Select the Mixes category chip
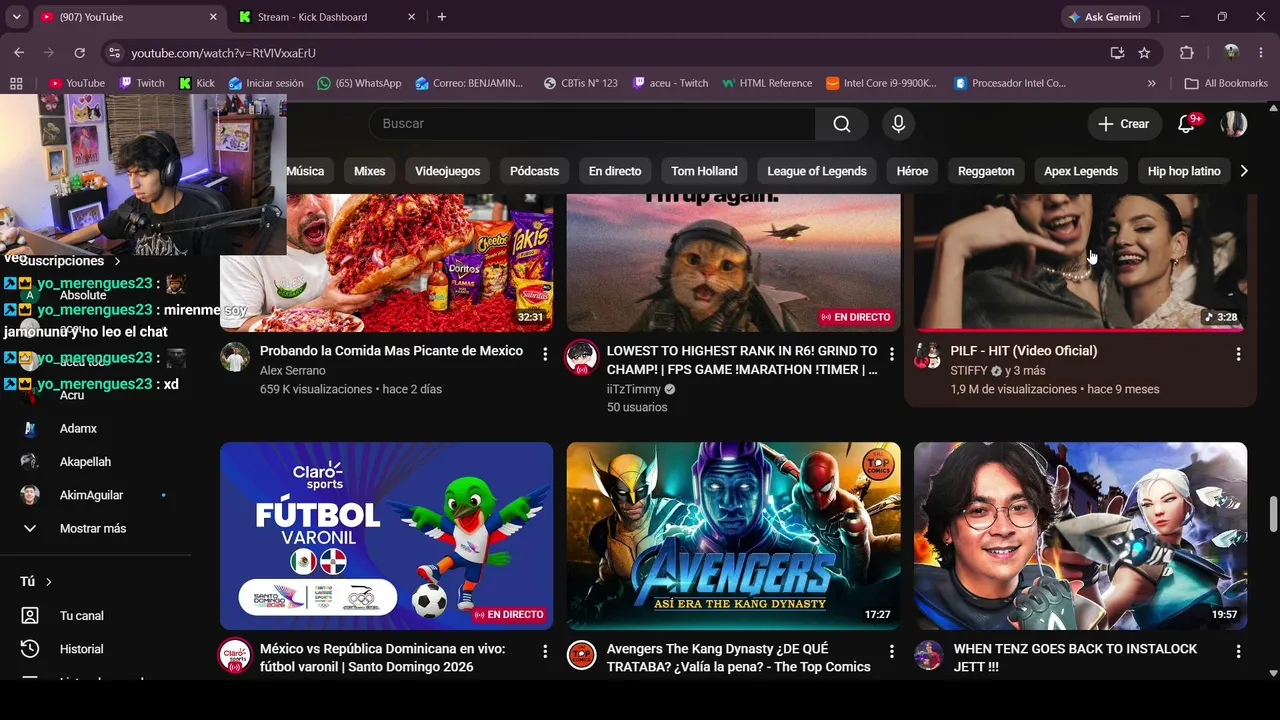Viewport: 1280px width, 720px height. tap(369, 171)
